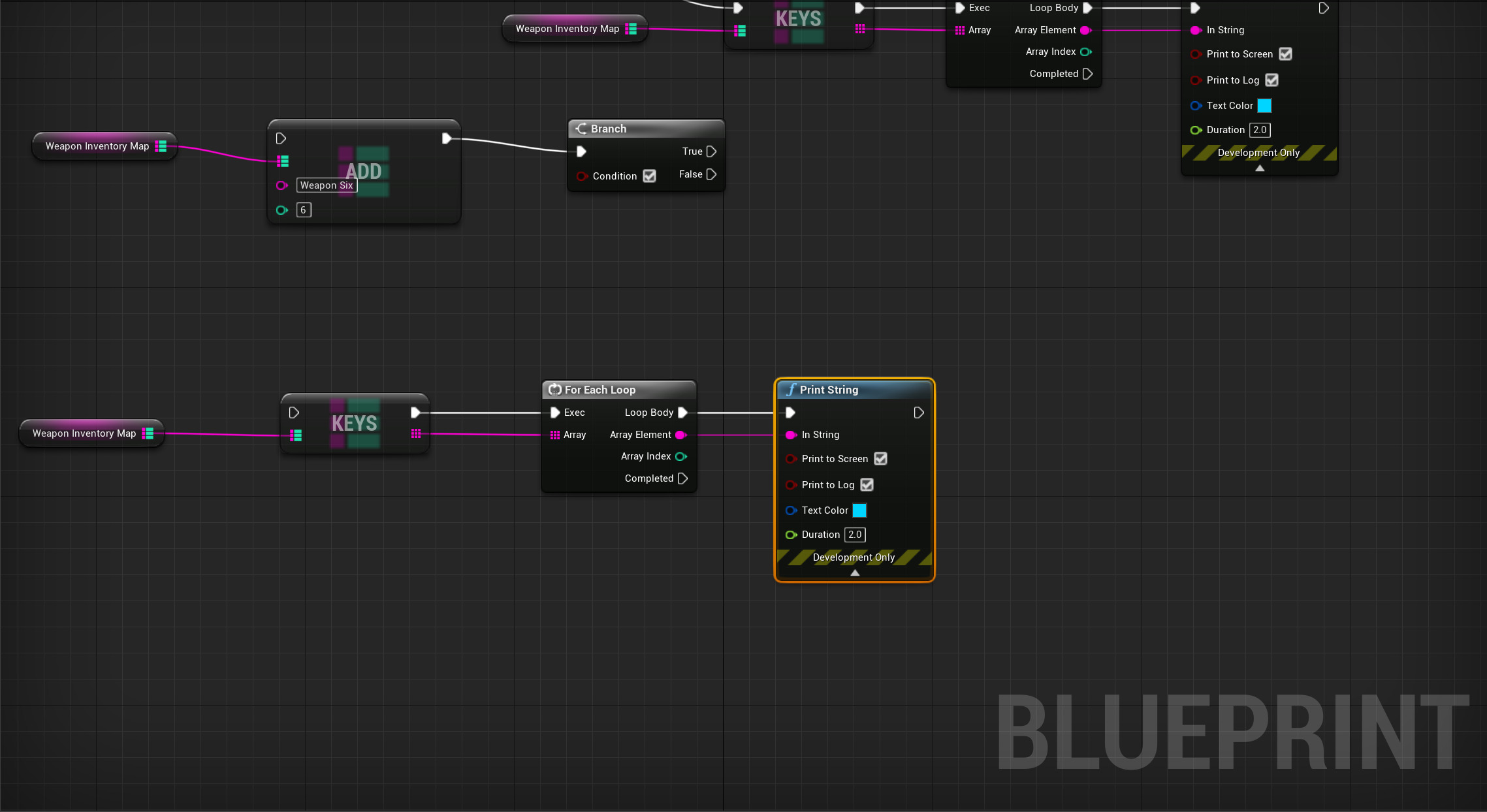Toggle Print to Log on selected Print String
Screen dimensions: 1487x812
867,485
